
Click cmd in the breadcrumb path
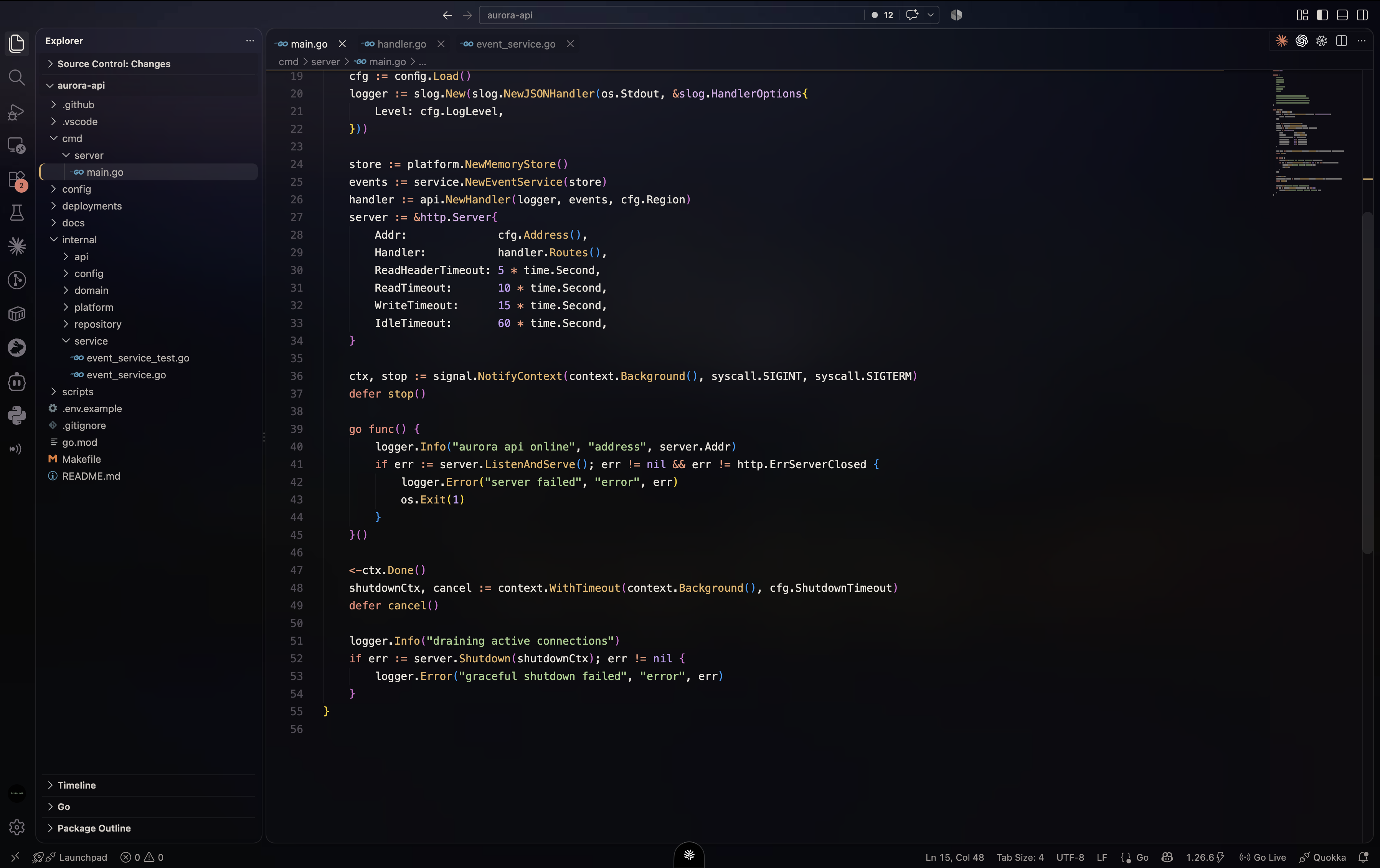[x=288, y=61]
